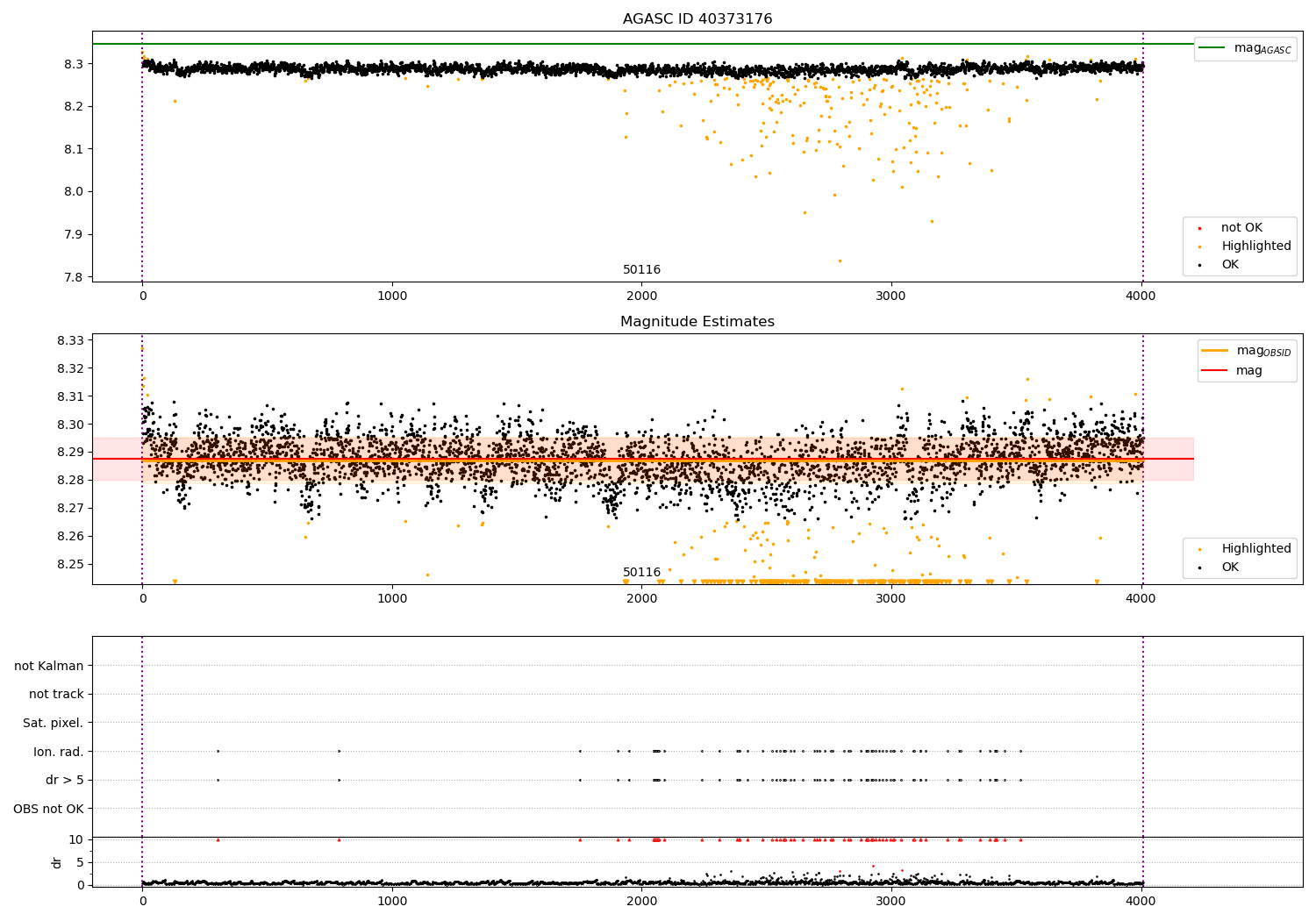Click the '8.2' y-axis tick label

coord(73,106)
